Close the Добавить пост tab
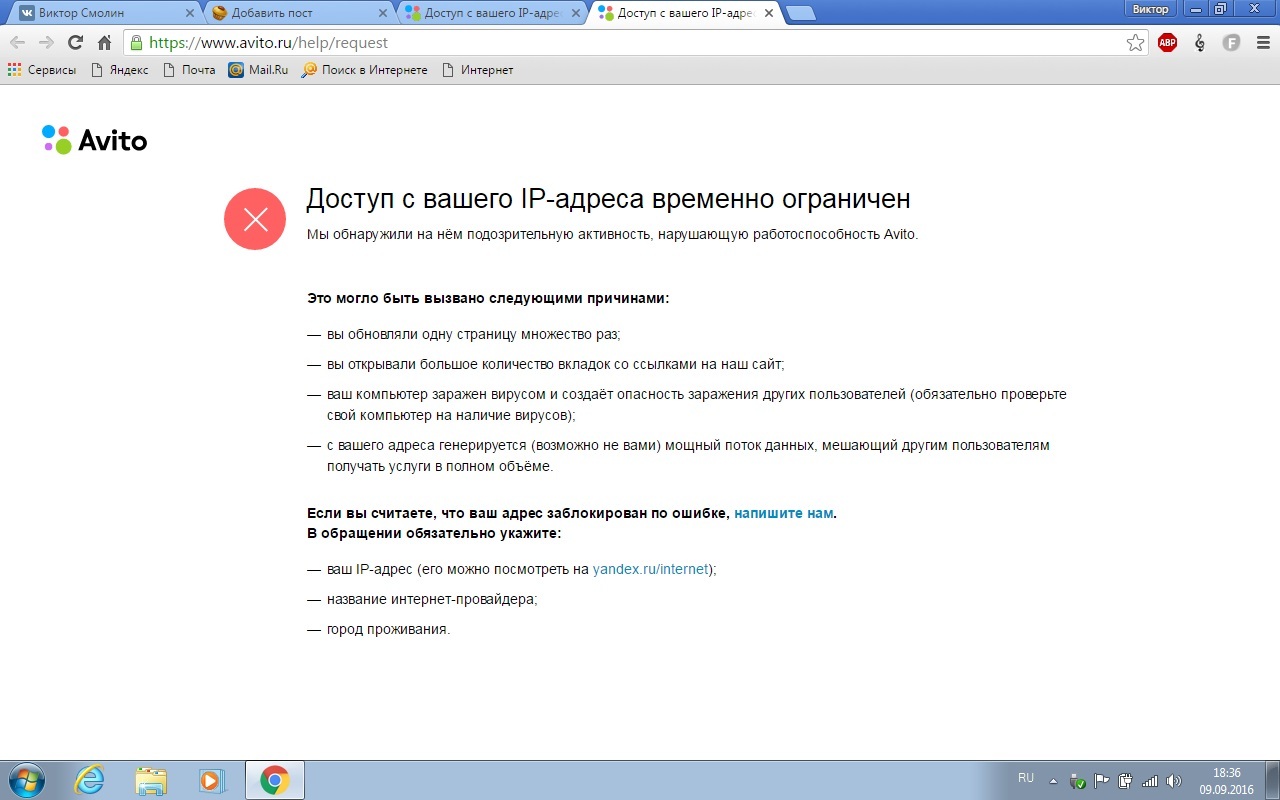 point(383,13)
